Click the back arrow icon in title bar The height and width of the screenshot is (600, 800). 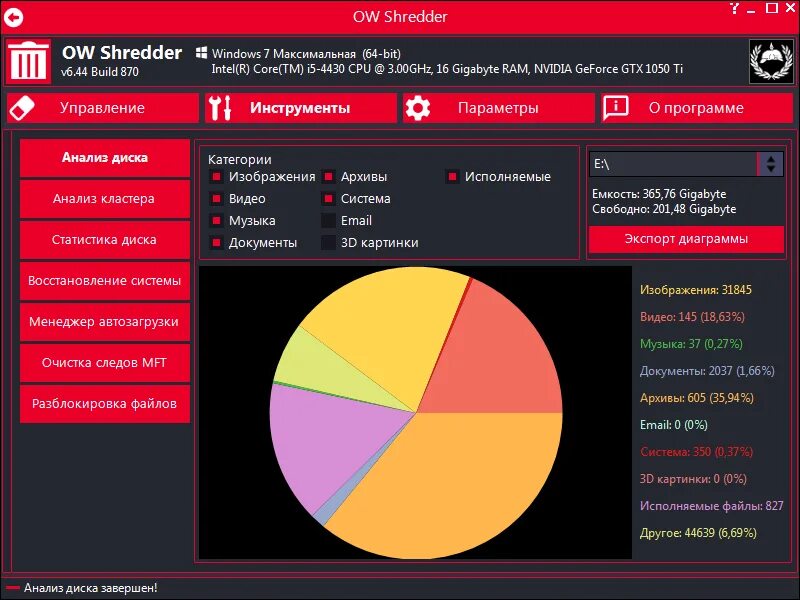14,17
